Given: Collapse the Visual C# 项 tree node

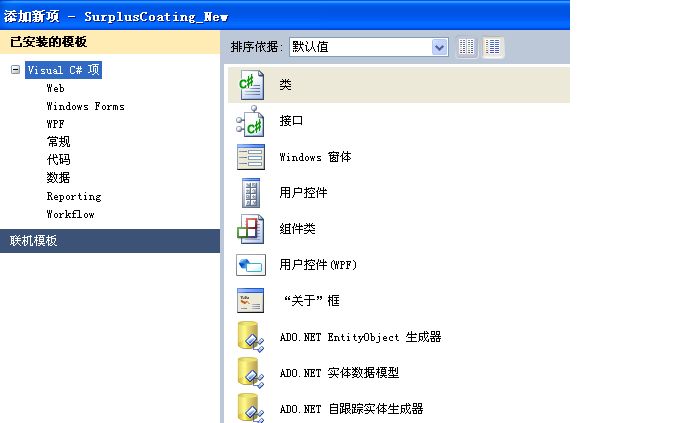Looking at the screenshot, I should pos(15,70).
